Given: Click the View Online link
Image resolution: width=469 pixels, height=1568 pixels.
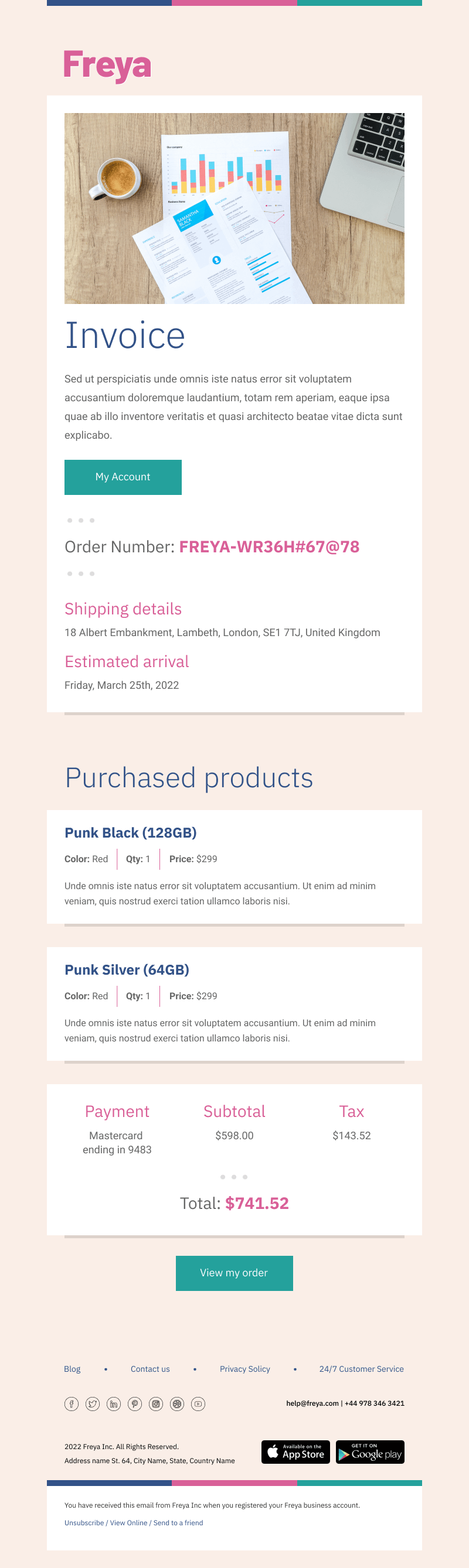Looking at the screenshot, I should 128,1522.
